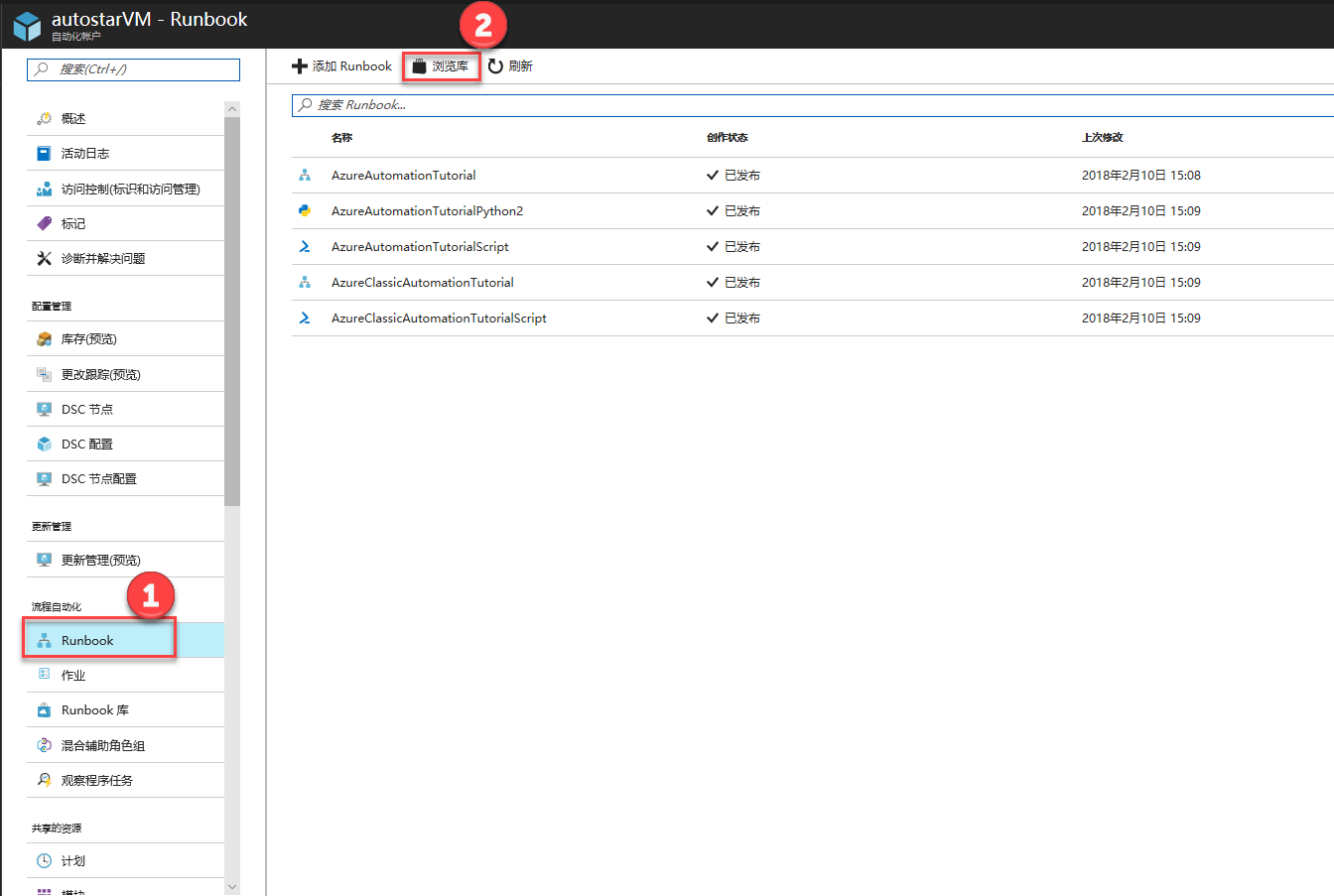Click the DSC 节点配置 icon
Viewport: 1334px width, 896px height.
pos(44,478)
